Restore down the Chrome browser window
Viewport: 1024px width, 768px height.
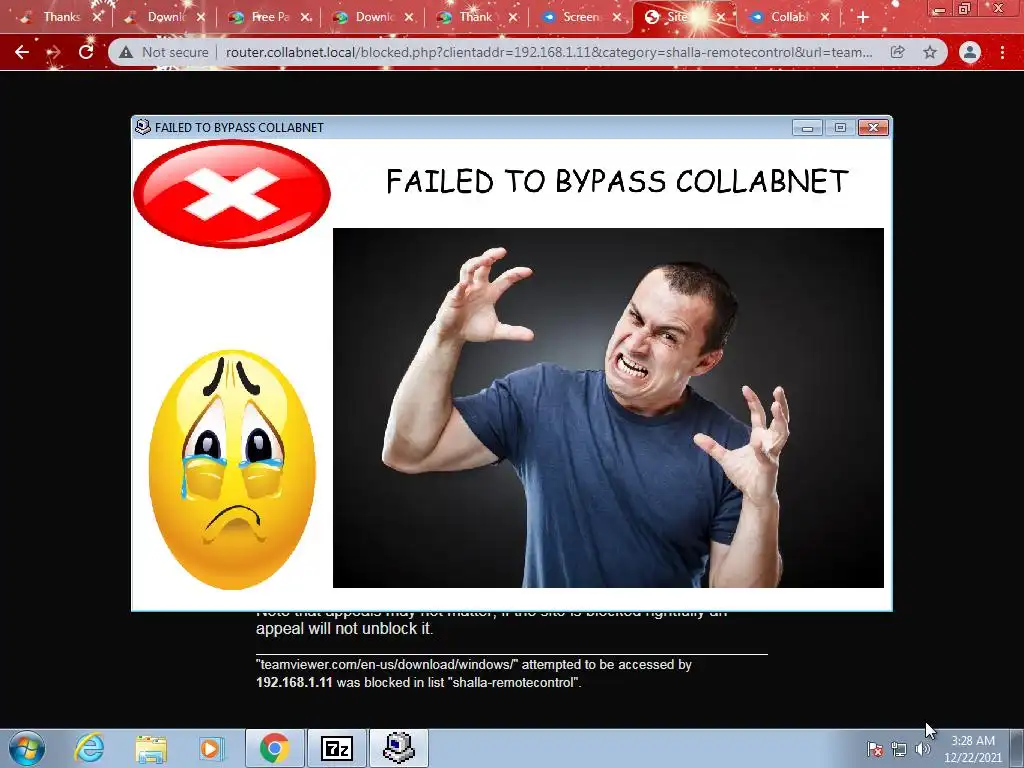point(965,9)
